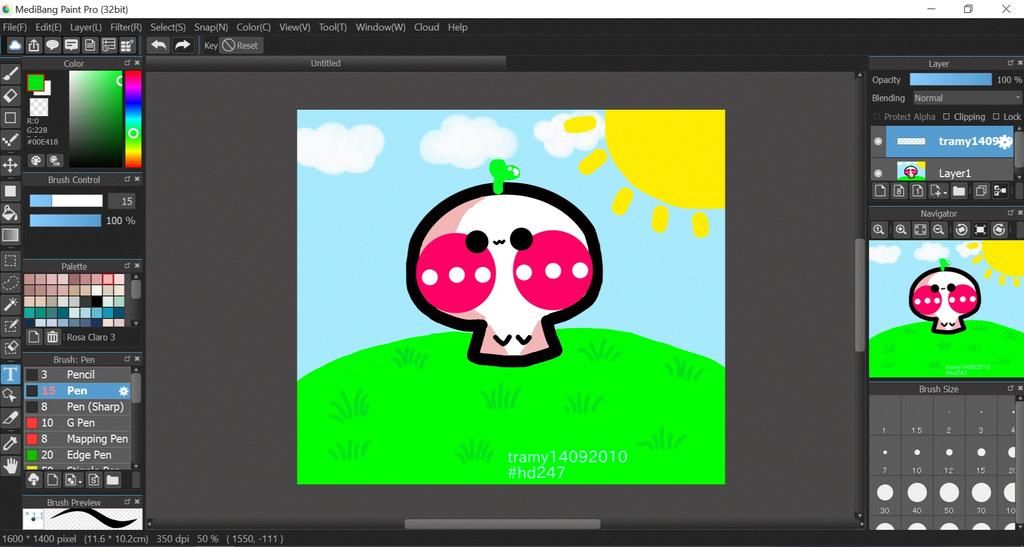Click the cloud icon in top toolbar
This screenshot has height=547, width=1024.
tap(14, 45)
